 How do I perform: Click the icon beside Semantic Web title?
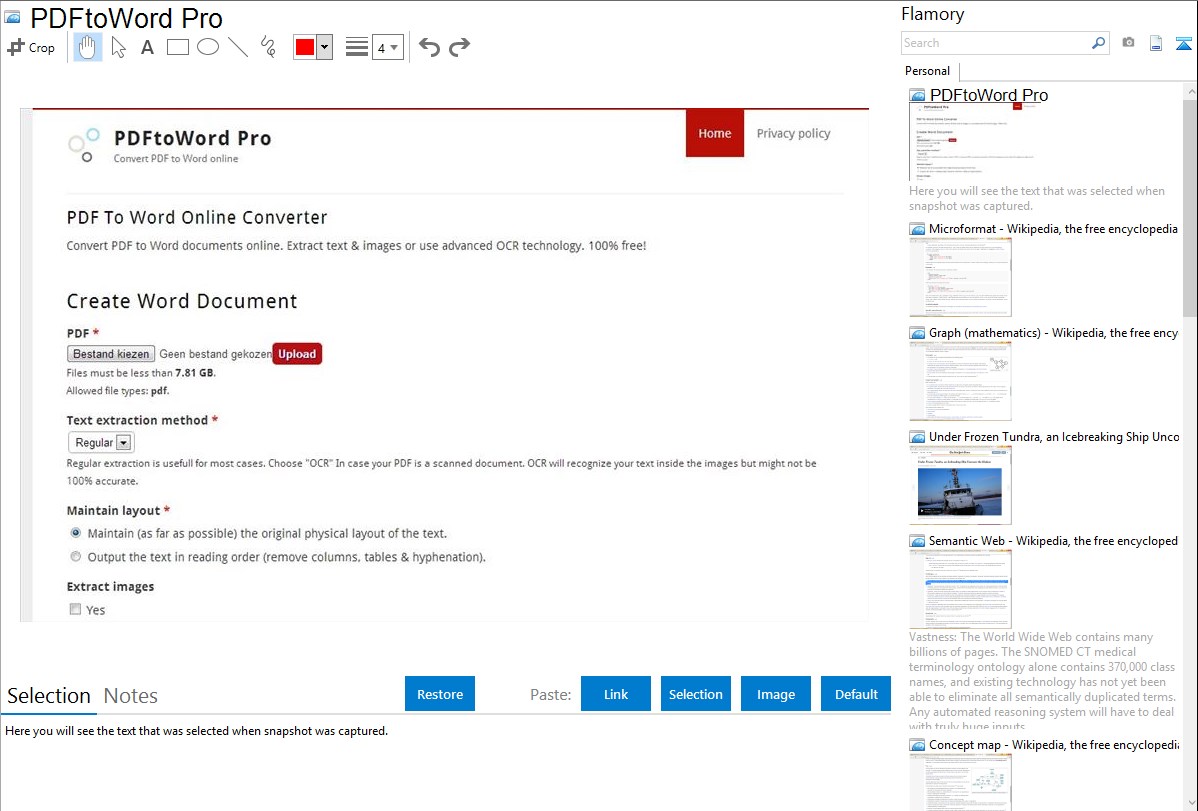(917, 541)
